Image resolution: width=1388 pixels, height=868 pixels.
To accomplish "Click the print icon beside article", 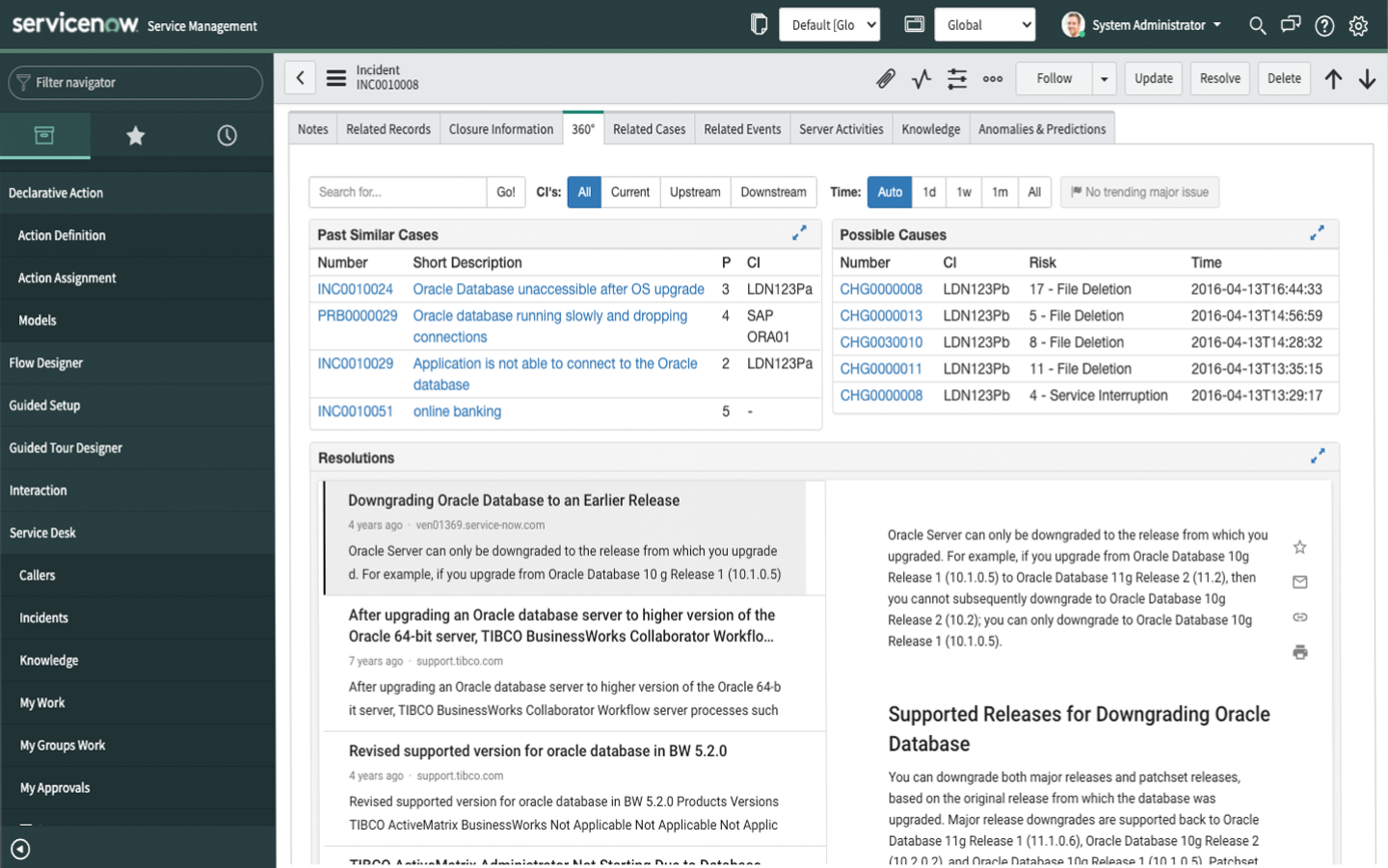I will (1300, 652).
